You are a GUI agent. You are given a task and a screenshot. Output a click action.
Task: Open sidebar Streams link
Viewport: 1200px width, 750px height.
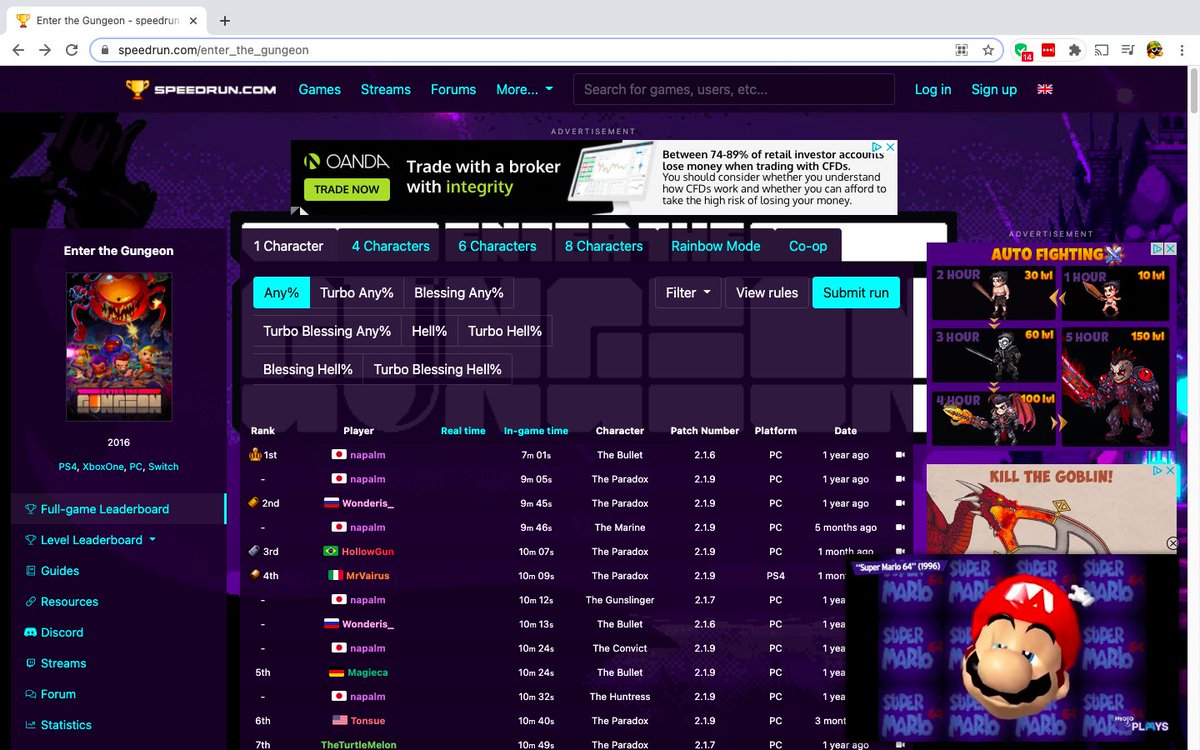tap(56, 664)
